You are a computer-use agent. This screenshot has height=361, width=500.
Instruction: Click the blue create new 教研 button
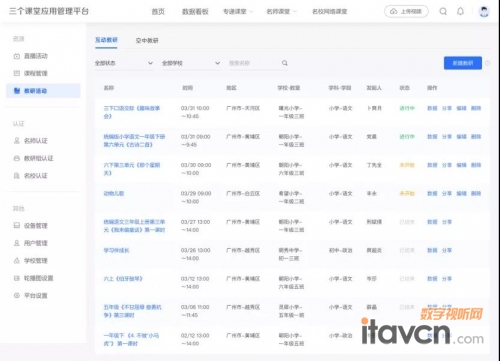463,63
